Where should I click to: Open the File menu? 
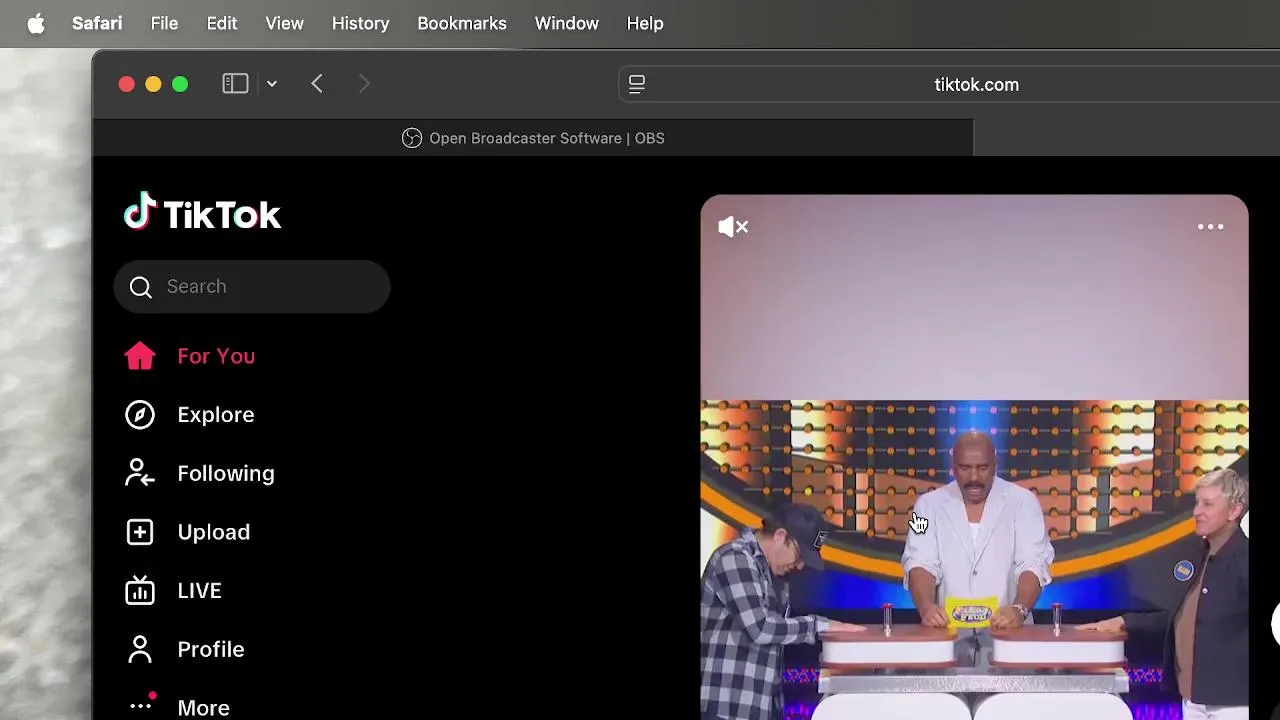click(x=164, y=23)
